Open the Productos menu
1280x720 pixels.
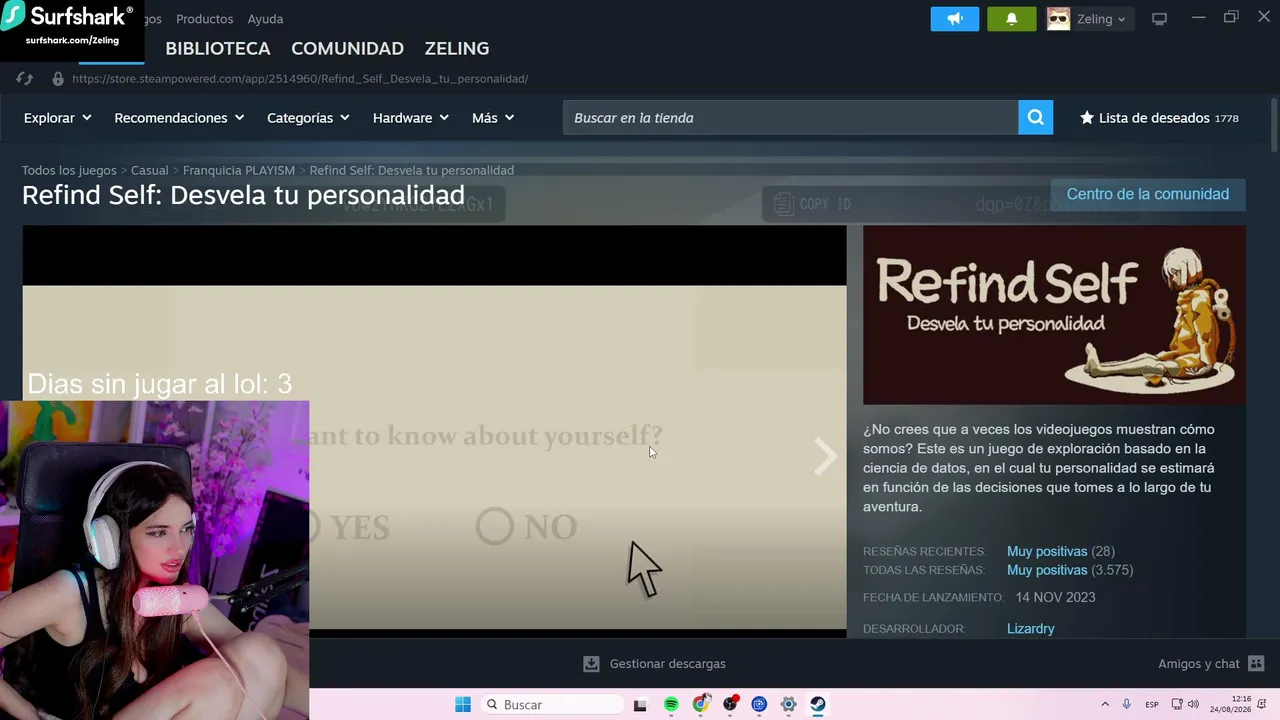(x=204, y=19)
